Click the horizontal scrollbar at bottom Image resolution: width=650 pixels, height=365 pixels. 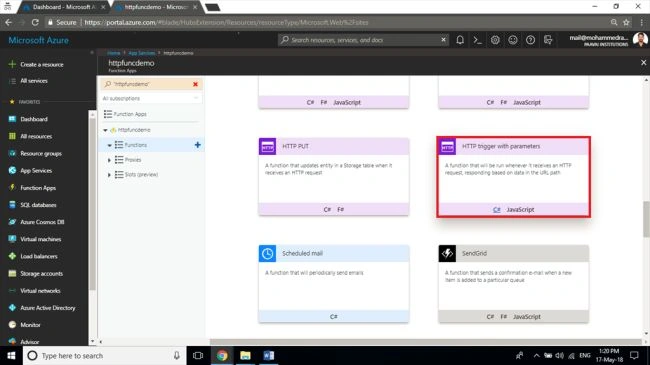coord(425,342)
